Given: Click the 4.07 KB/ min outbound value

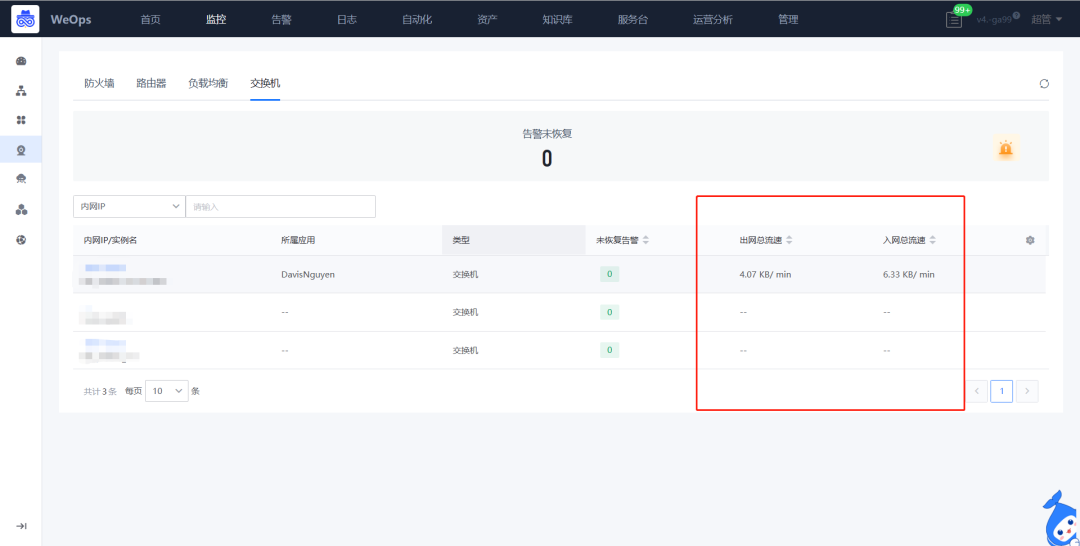Looking at the screenshot, I should [765, 274].
